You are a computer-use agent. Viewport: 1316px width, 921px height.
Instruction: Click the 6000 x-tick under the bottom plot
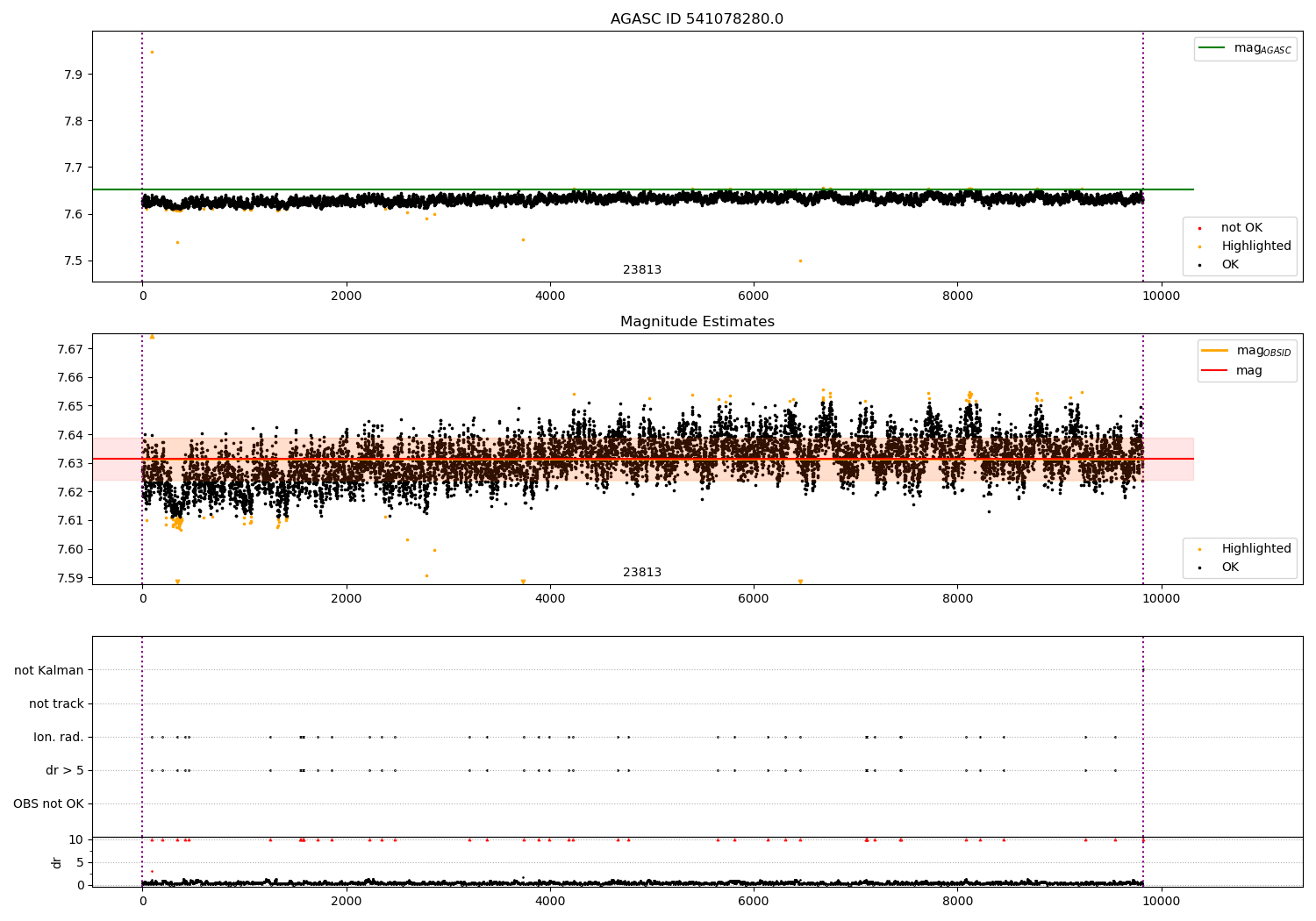click(x=754, y=902)
